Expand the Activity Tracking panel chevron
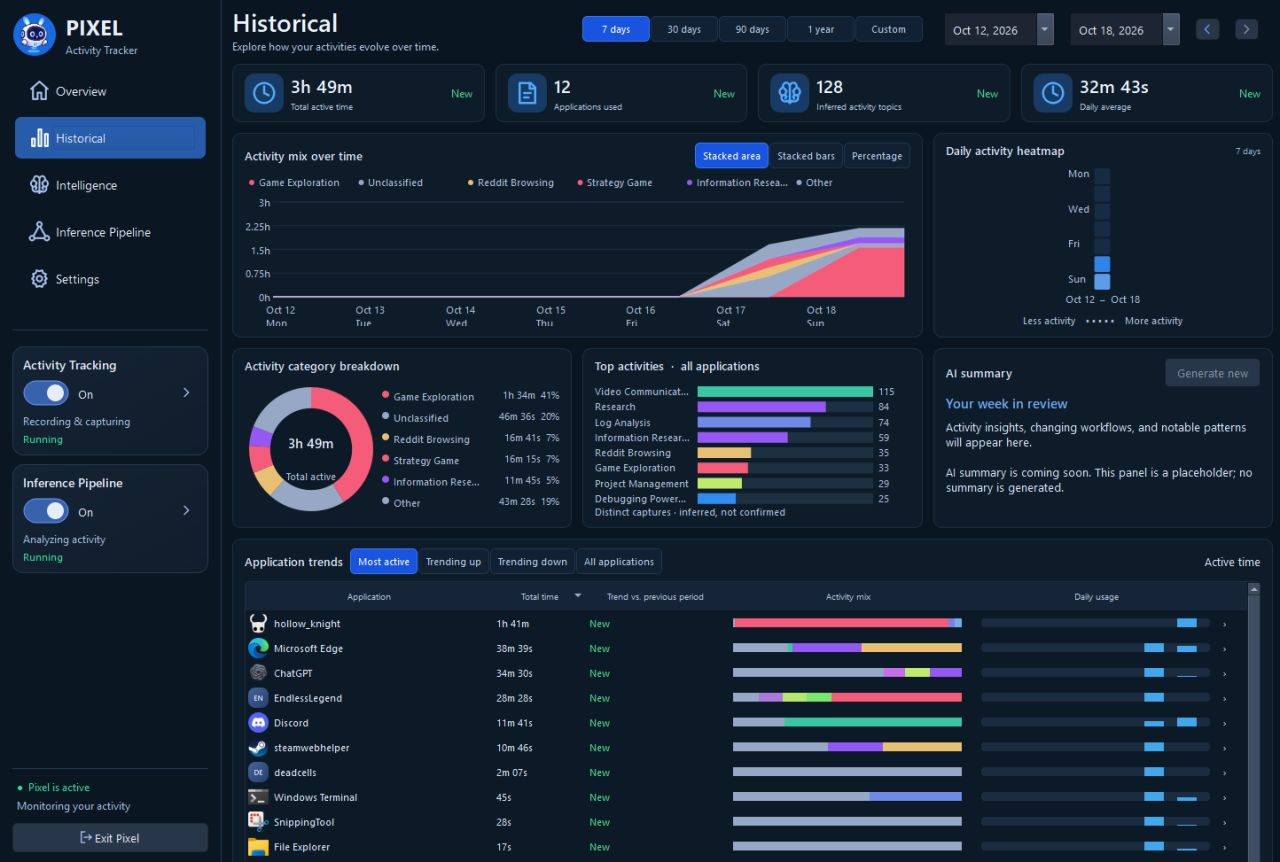The image size is (1280, 862). pyautogui.click(x=186, y=393)
